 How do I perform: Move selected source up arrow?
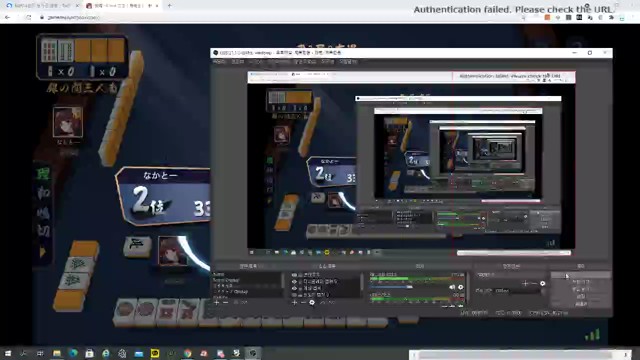coord(322,302)
